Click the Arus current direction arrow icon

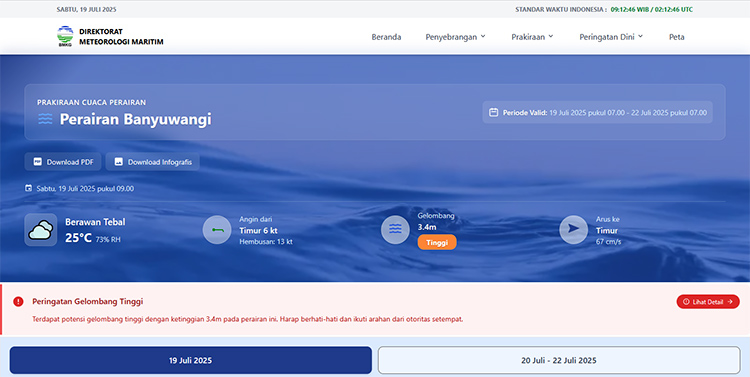[x=574, y=229]
